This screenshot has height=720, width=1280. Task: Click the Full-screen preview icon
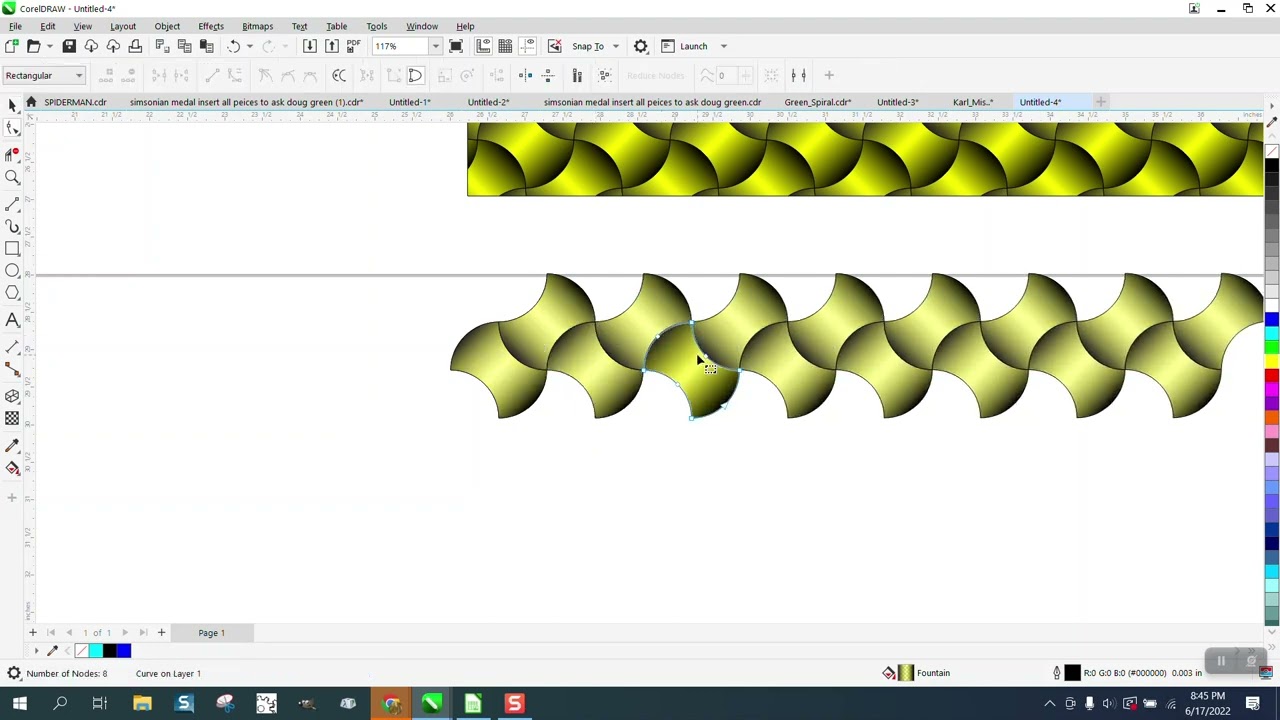[x=456, y=46]
